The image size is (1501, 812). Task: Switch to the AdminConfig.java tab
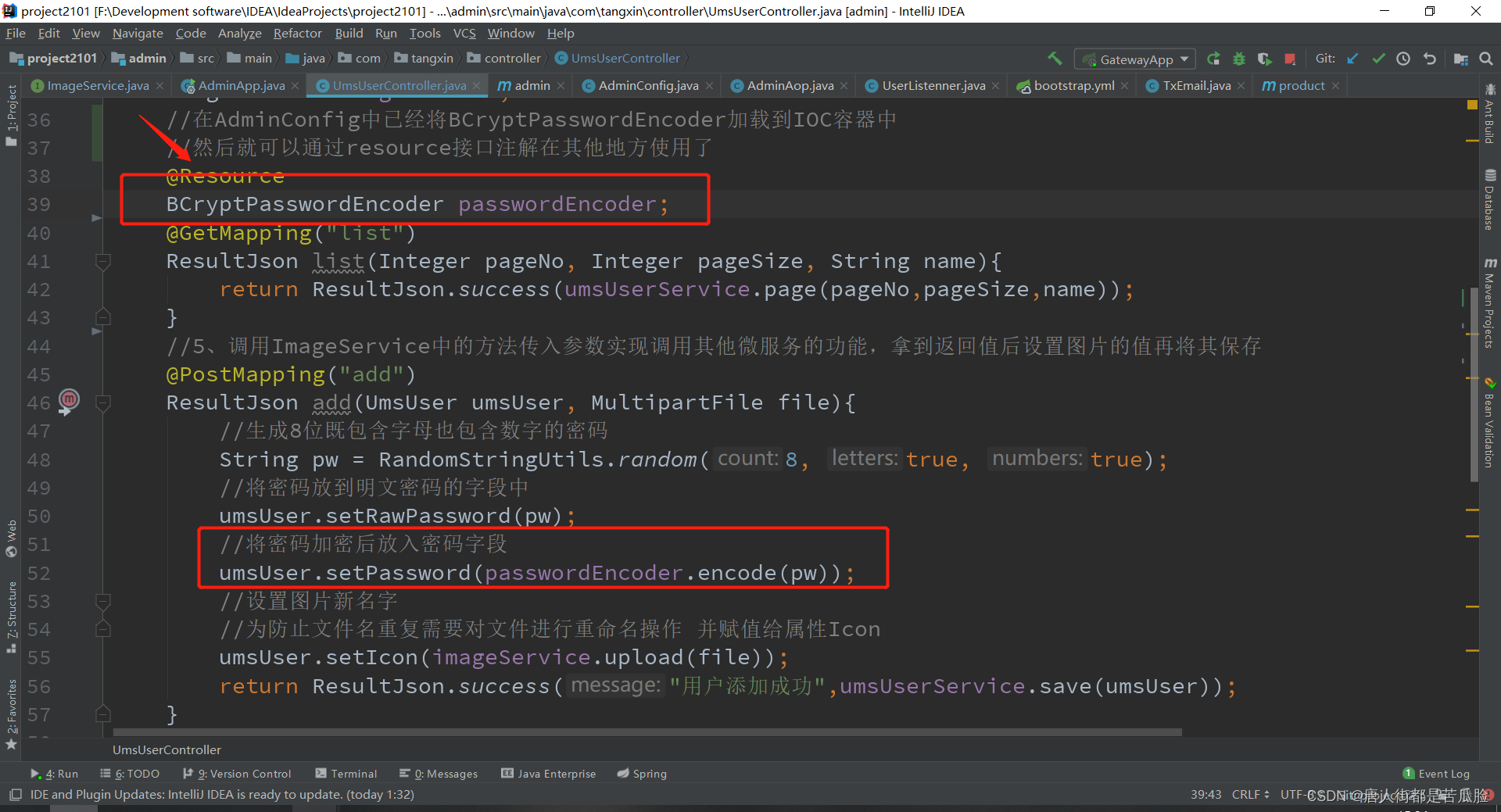point(648,86)
